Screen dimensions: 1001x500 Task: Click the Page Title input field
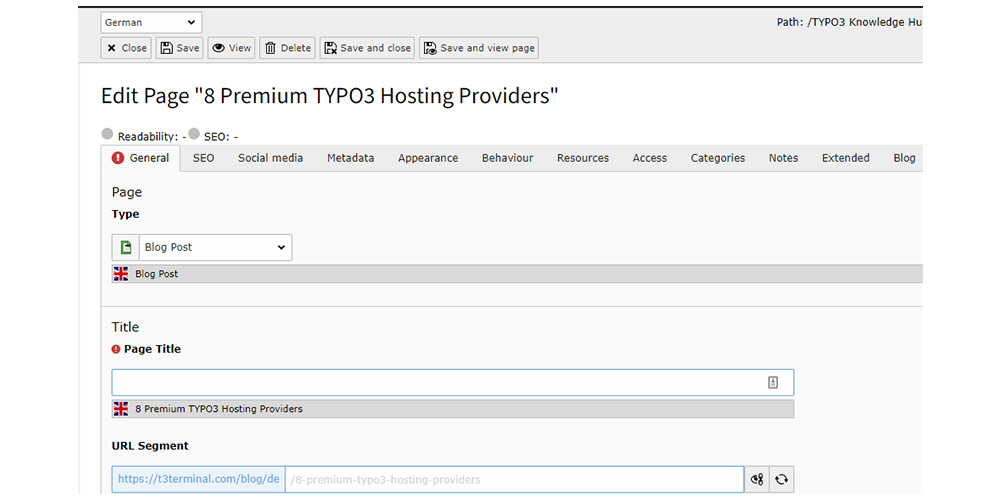coord(453,383)
